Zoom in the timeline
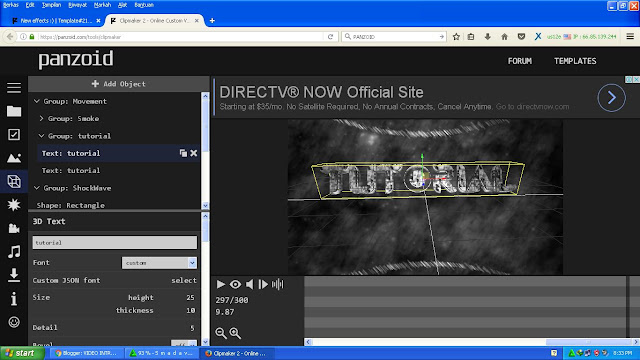Screen dimensions: 640x360 coord(235,333)
